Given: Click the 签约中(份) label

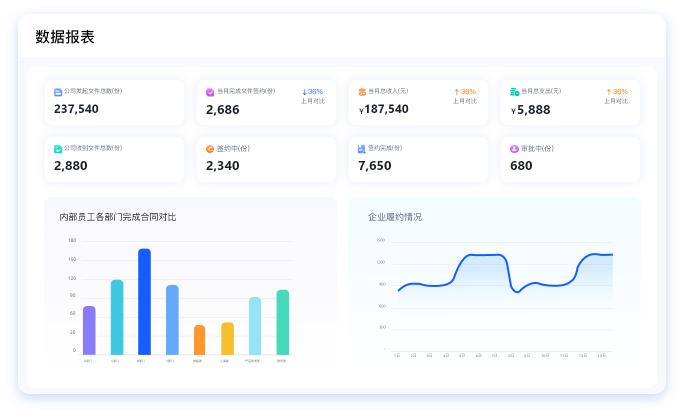Looking at the screenshot, I should point(233,149).
